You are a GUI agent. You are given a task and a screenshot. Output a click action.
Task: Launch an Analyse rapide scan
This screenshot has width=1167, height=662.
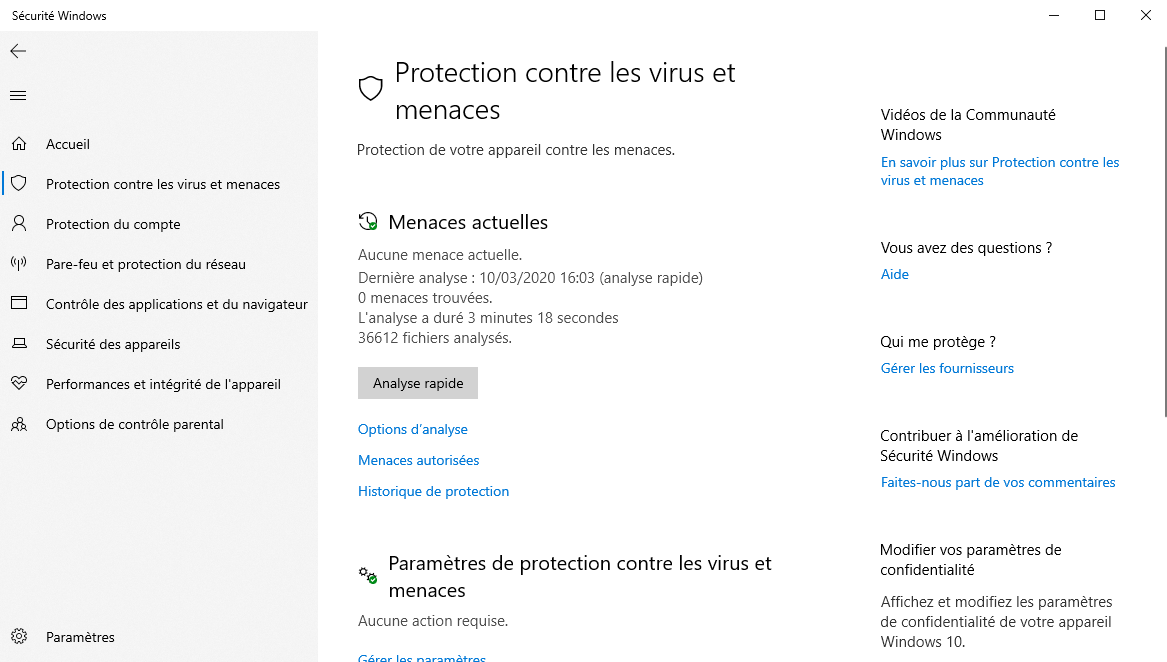[417, 383]
